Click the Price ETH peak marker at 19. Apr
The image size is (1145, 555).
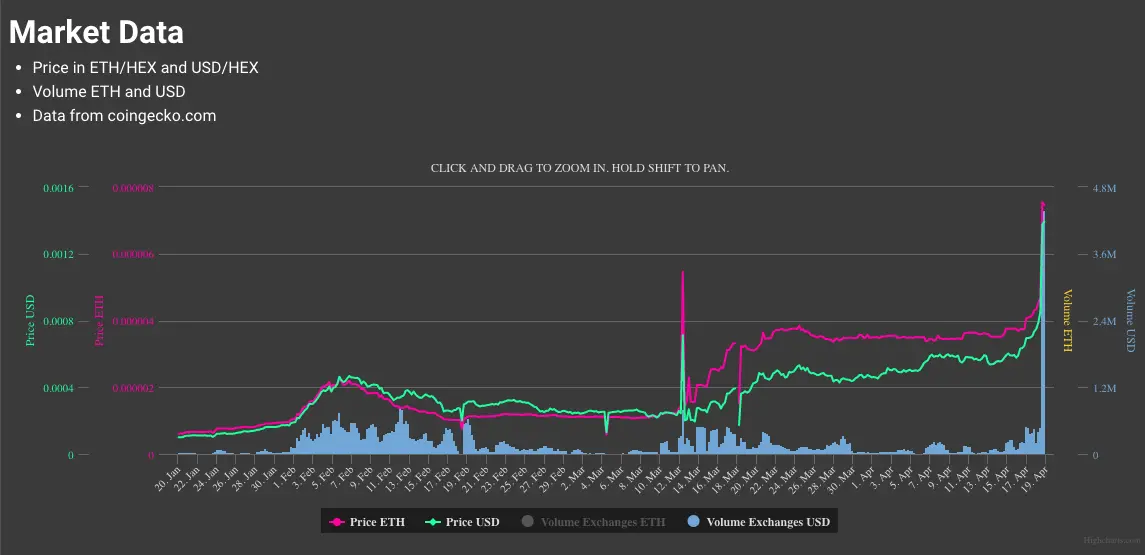(x=1043, y=204)
